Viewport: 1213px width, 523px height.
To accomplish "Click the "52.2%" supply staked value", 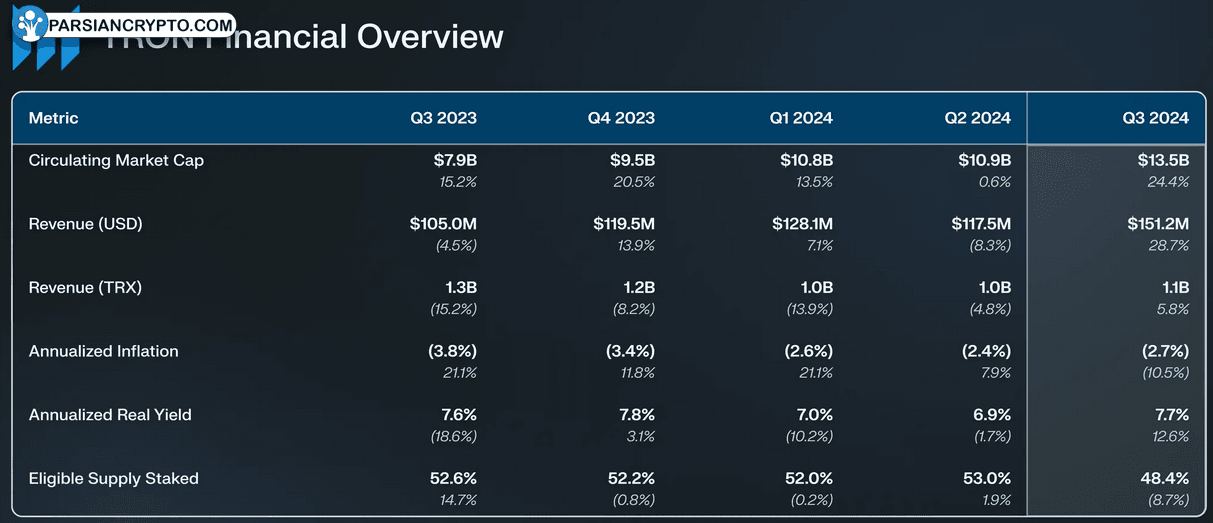I will click(x=631, y=479).
